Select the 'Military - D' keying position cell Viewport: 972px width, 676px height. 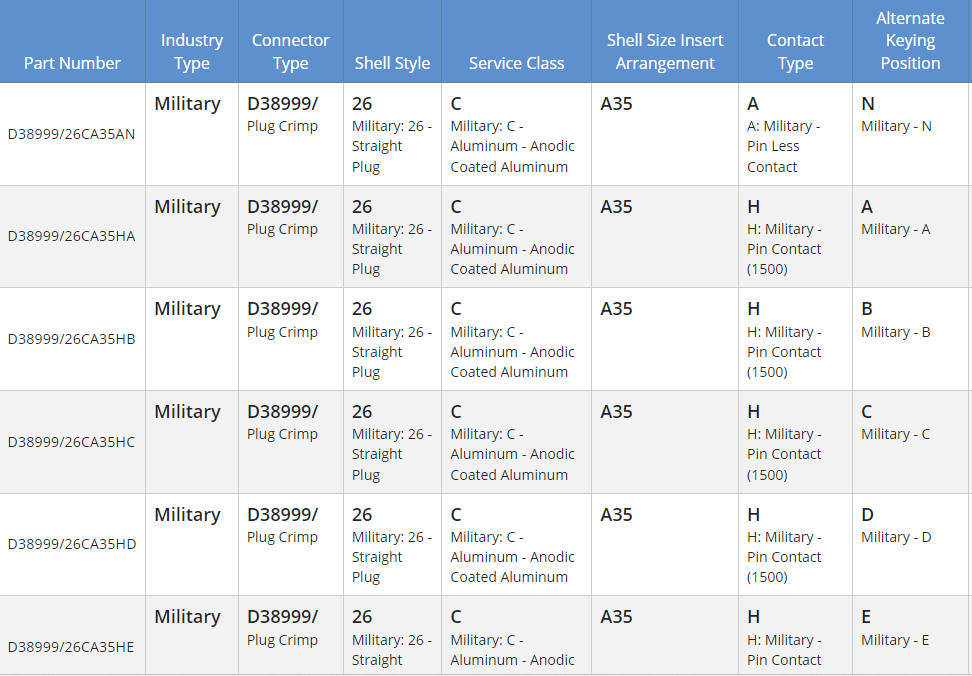[896, 536]
